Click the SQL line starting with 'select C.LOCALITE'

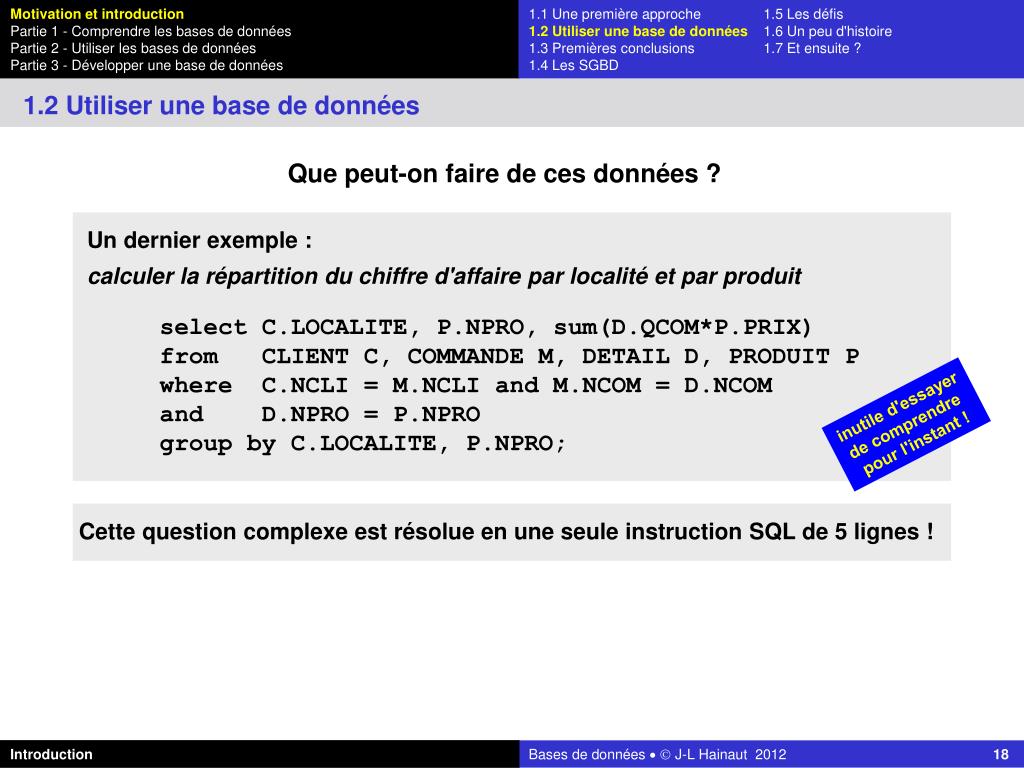[485, 327]
